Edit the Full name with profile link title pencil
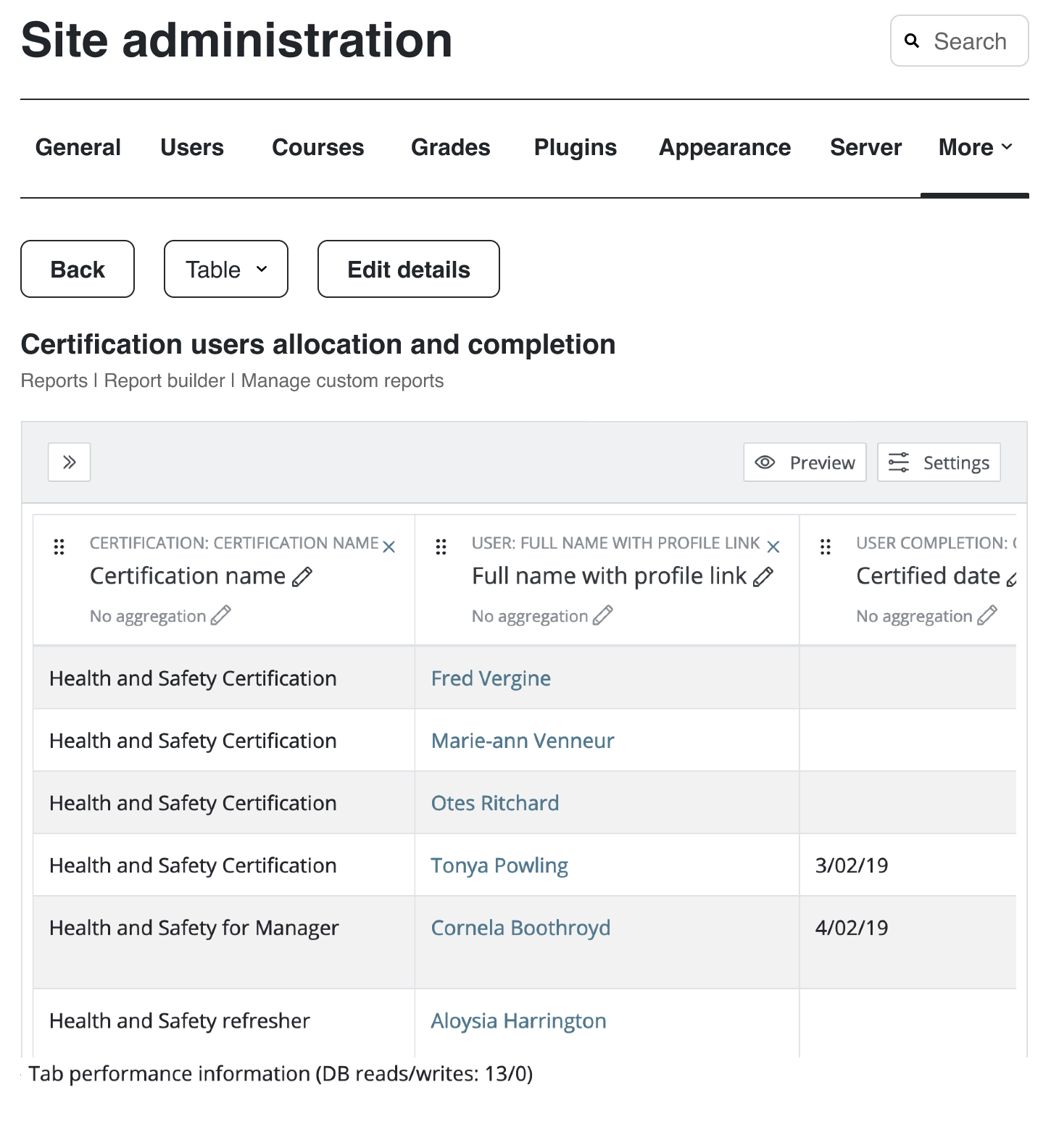 coord(763,577)
